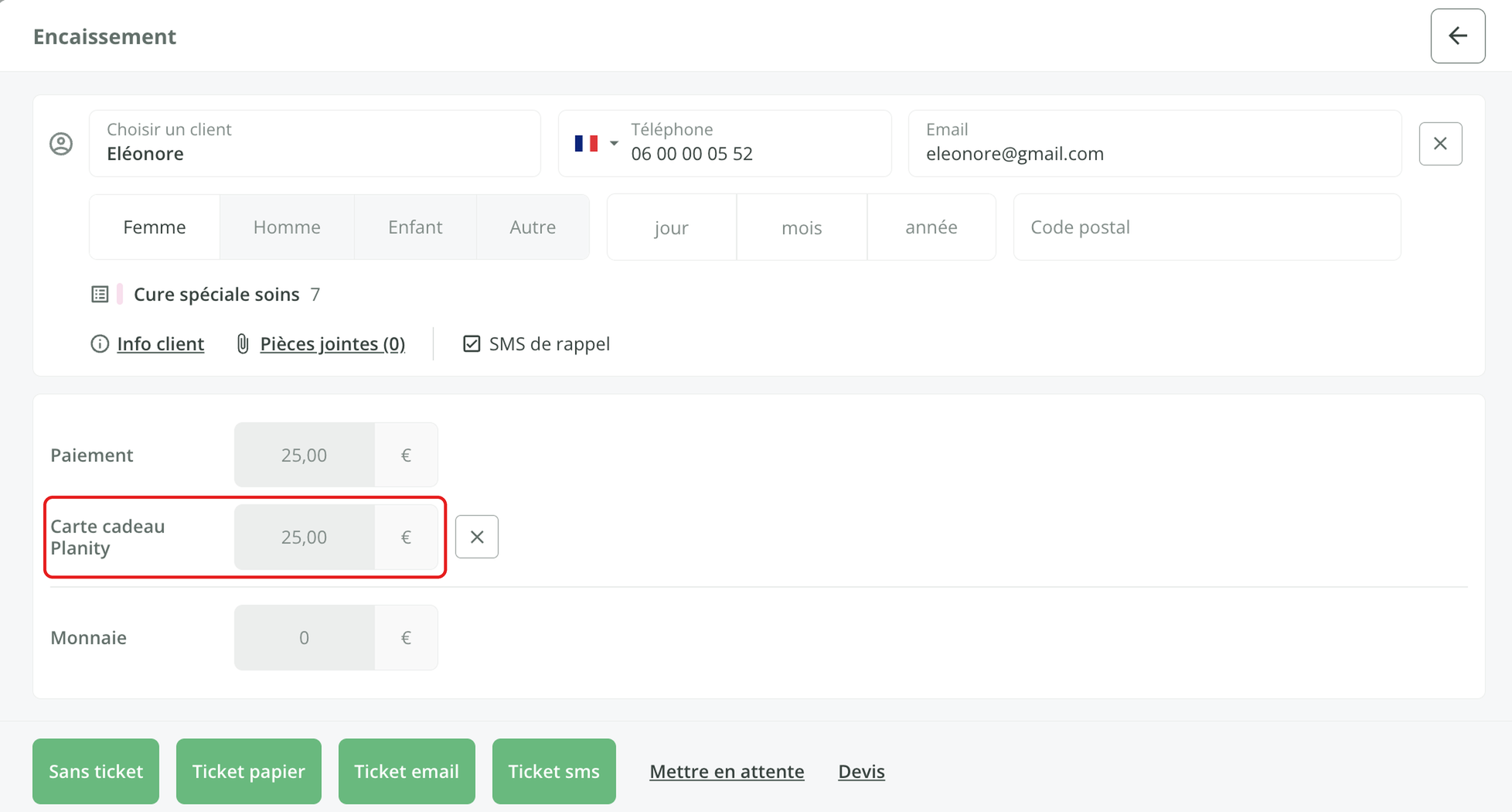Screen dimensions: 1512x812
Task: Select the Femme gender option
Action: point(155,227)
